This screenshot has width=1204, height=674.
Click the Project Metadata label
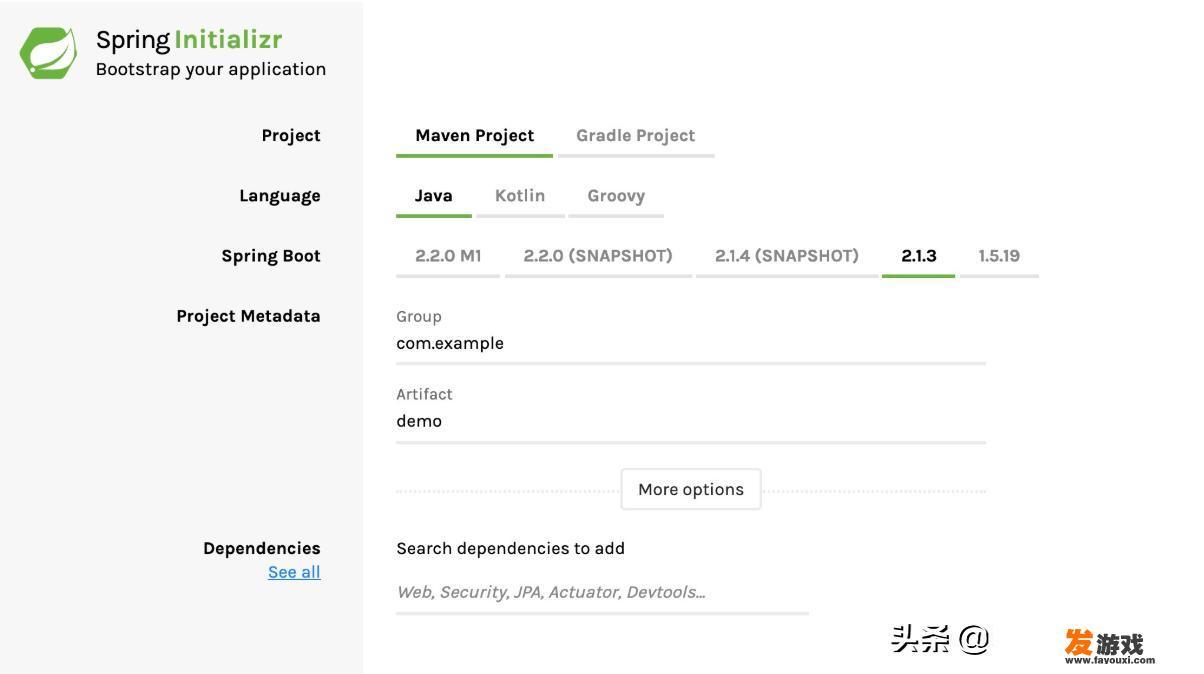pyautogui.click(x=249, y=316)
